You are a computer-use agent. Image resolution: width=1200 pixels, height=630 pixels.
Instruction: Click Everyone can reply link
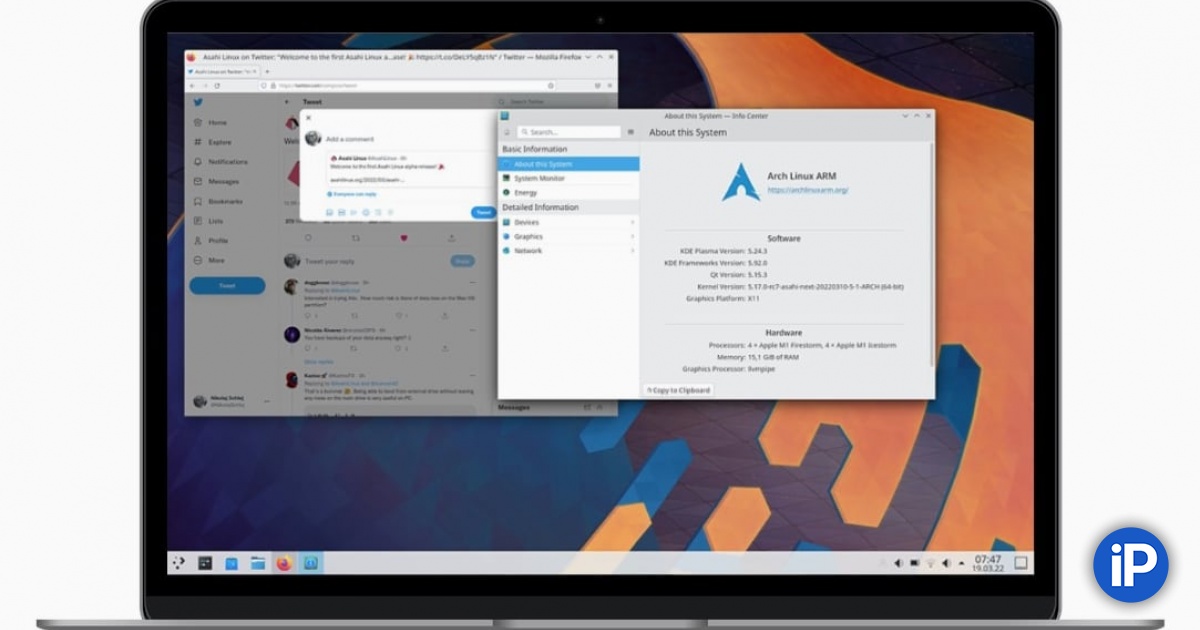(352, 194)
